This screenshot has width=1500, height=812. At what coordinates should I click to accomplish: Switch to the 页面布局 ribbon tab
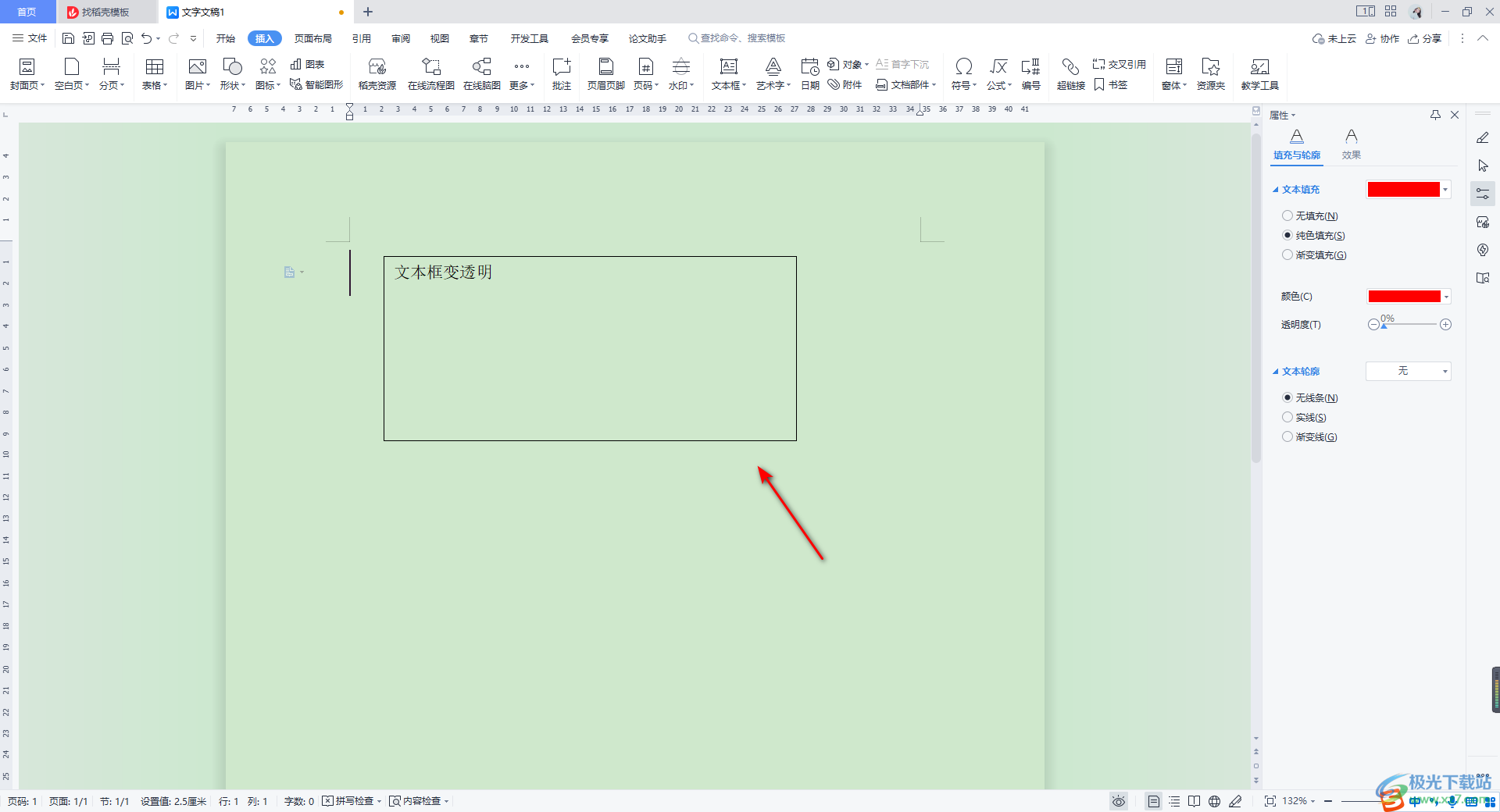[x=311, y=37]
